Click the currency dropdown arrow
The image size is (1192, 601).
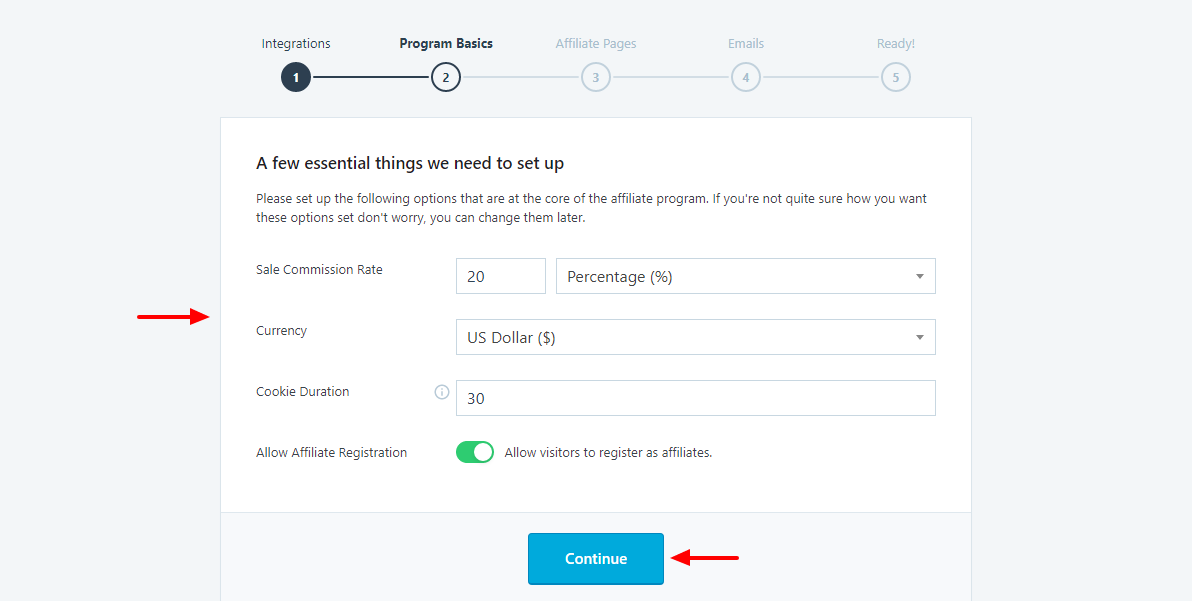pyautogui.click(x=920, y=338)
